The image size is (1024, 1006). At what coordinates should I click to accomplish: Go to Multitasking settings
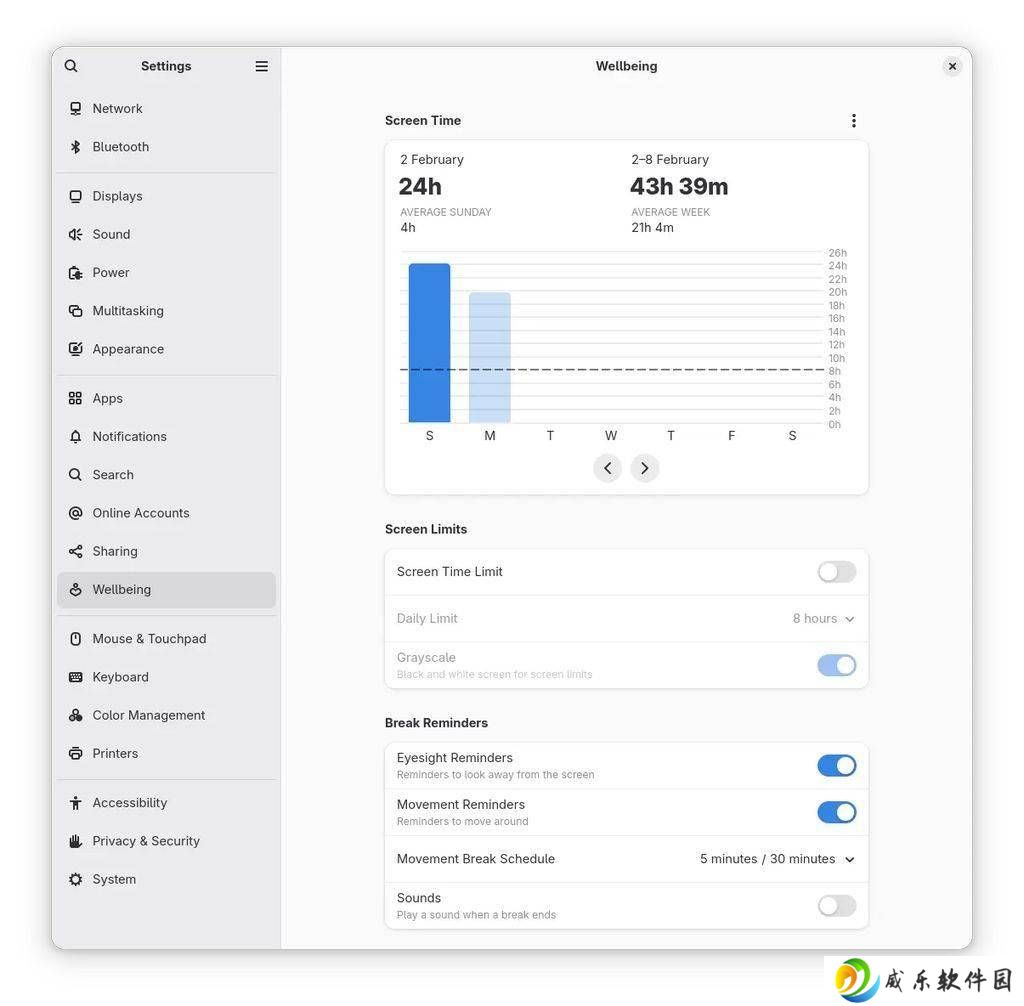pyautogui.click(x=166, y=311)
